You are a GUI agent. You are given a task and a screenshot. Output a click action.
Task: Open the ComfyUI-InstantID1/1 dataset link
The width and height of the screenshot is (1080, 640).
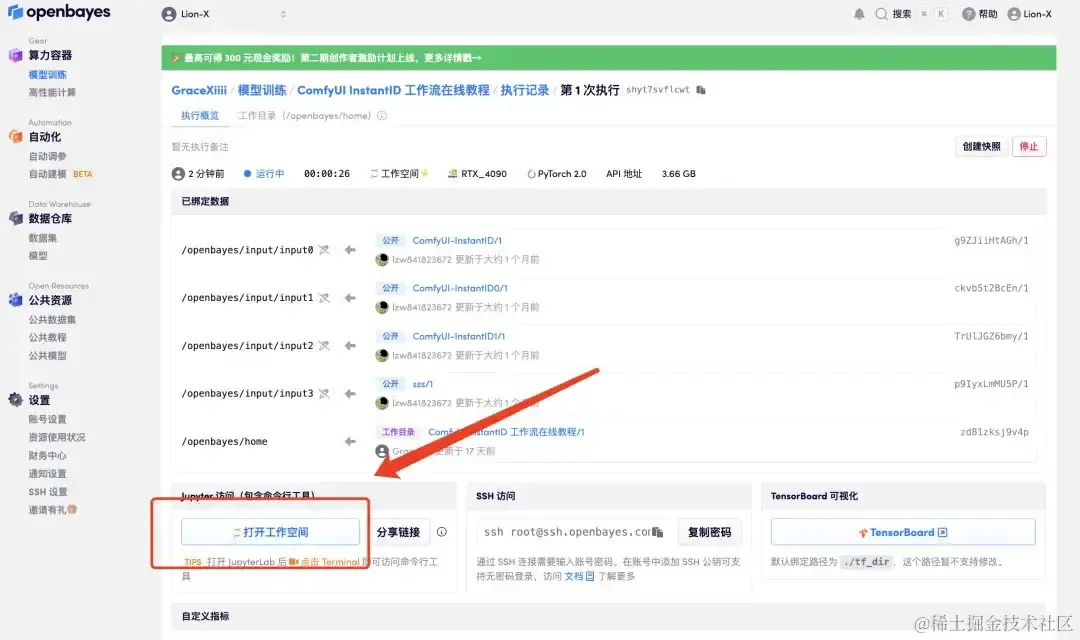(459, 336)
